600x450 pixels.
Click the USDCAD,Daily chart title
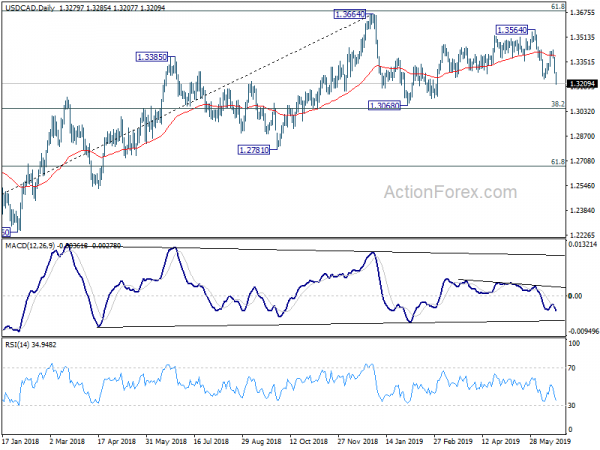tap(32, 8)
